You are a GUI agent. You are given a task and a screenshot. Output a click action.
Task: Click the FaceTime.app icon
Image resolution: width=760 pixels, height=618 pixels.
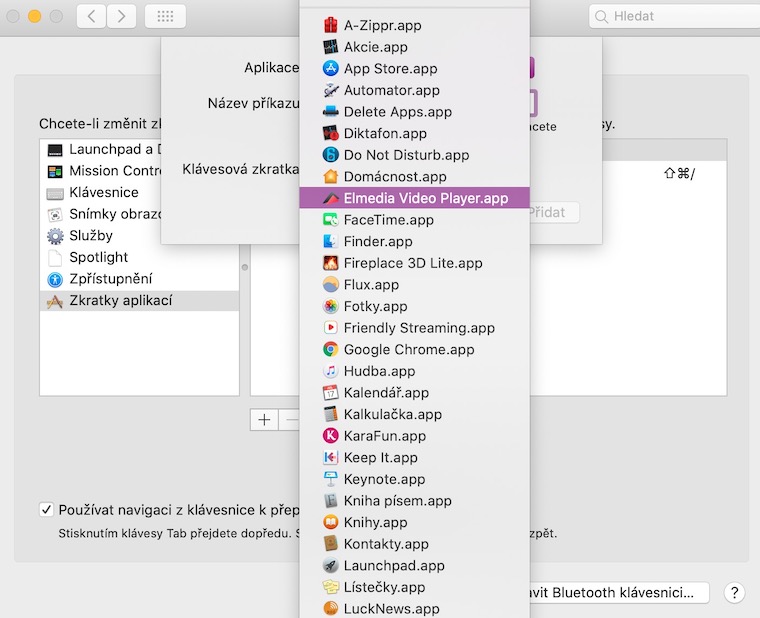tap(331, 220)
